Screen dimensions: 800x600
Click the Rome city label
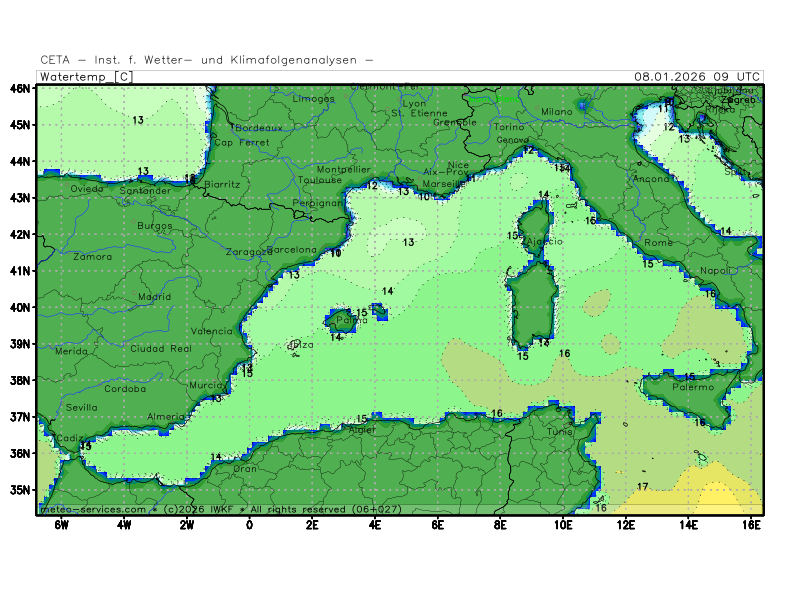pos(658,243)
